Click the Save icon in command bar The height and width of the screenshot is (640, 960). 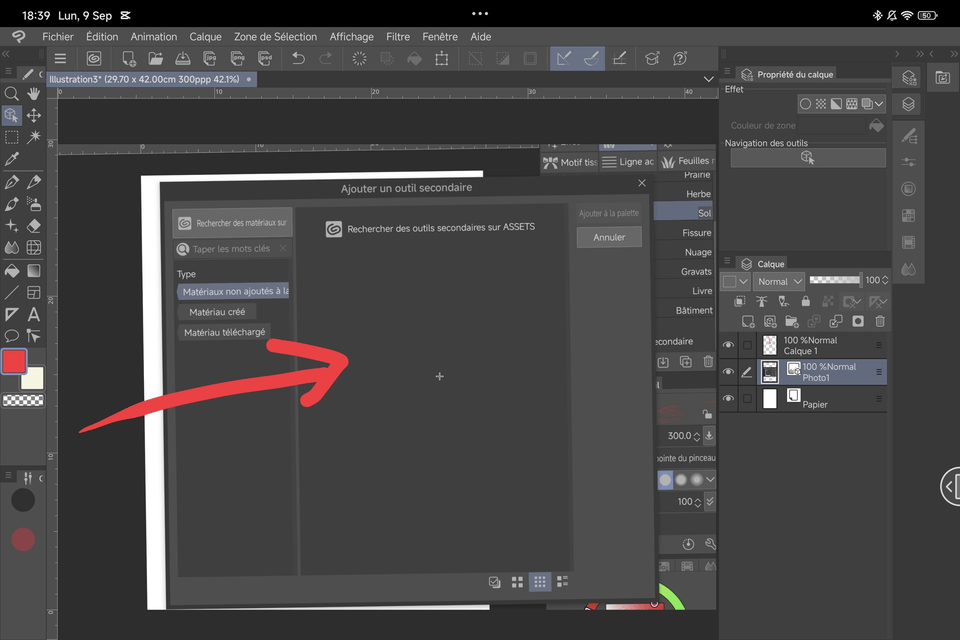[x=182, y=59]
